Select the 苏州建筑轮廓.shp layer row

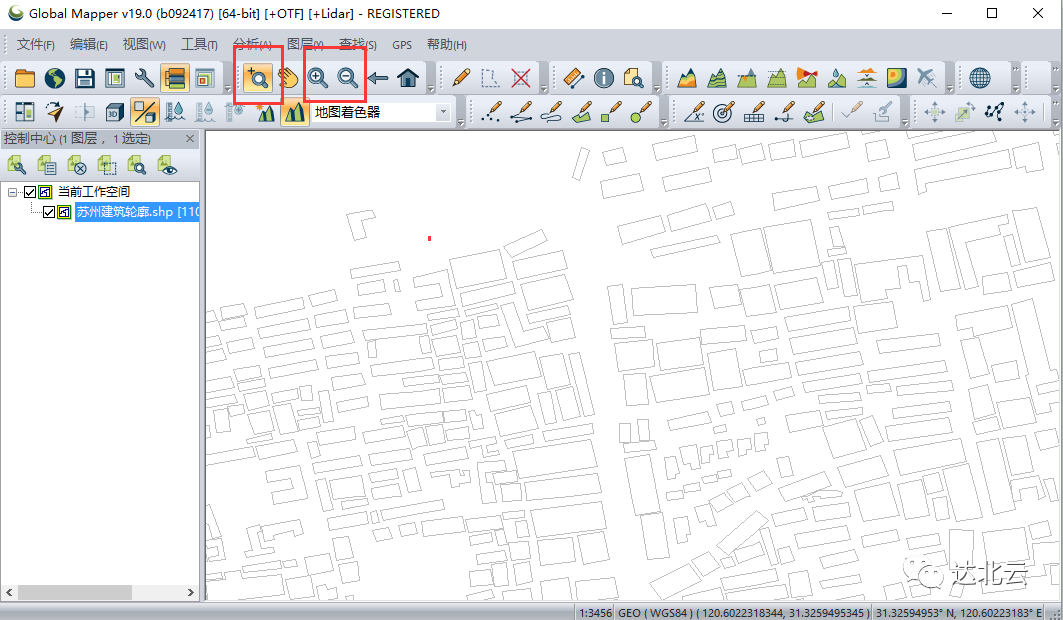138,212
